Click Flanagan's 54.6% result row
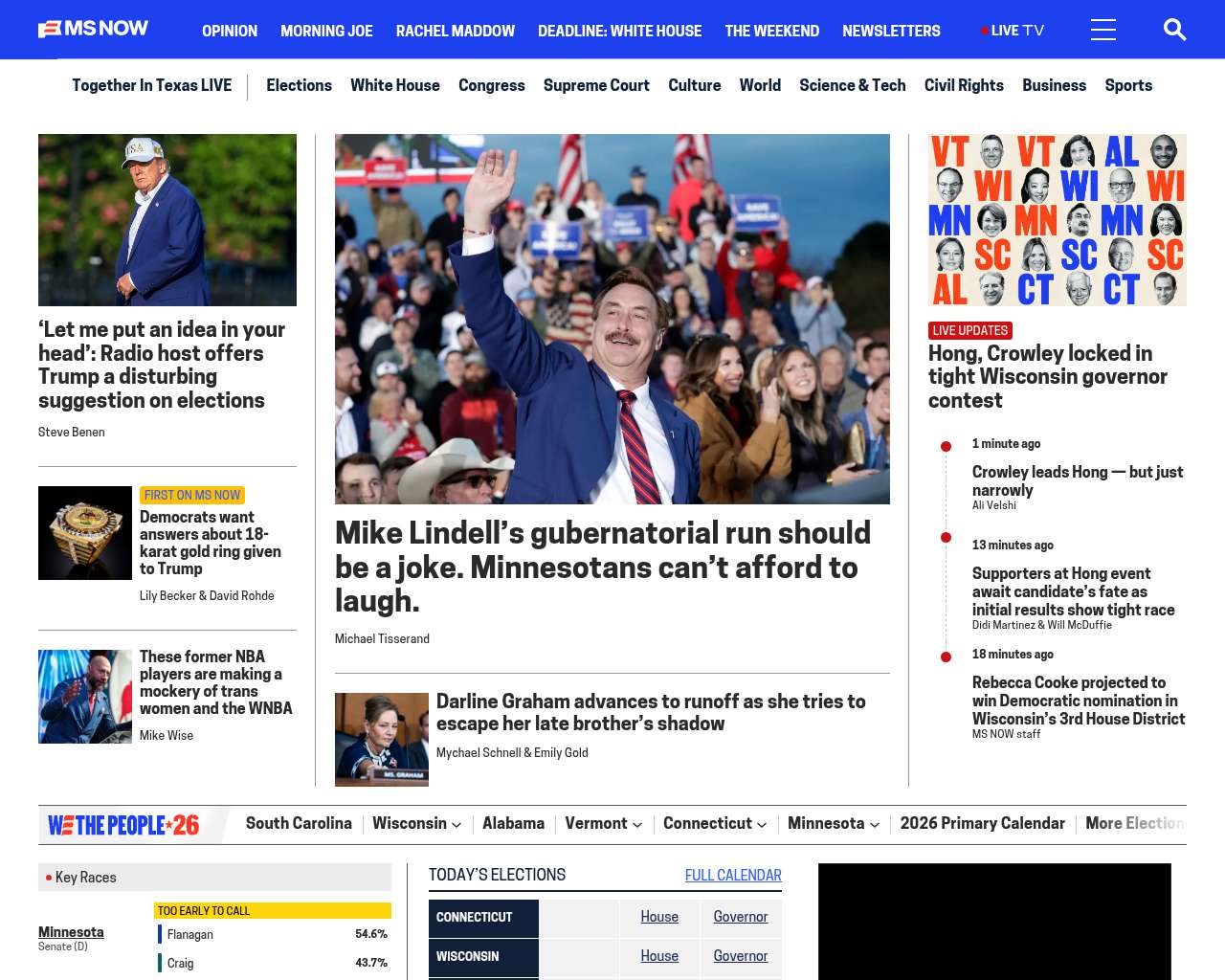 (273, 934)
